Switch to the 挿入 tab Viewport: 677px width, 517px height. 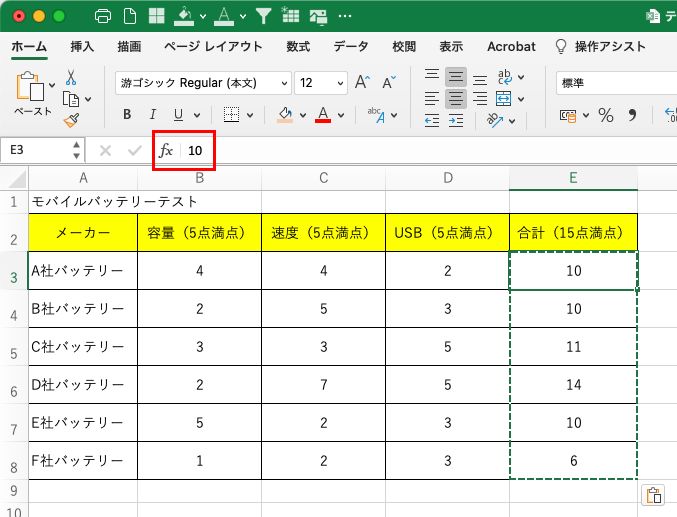(82, 47)
